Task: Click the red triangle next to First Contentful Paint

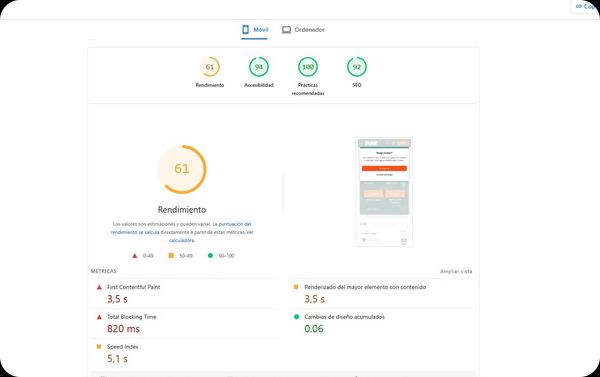Action: 99,287
